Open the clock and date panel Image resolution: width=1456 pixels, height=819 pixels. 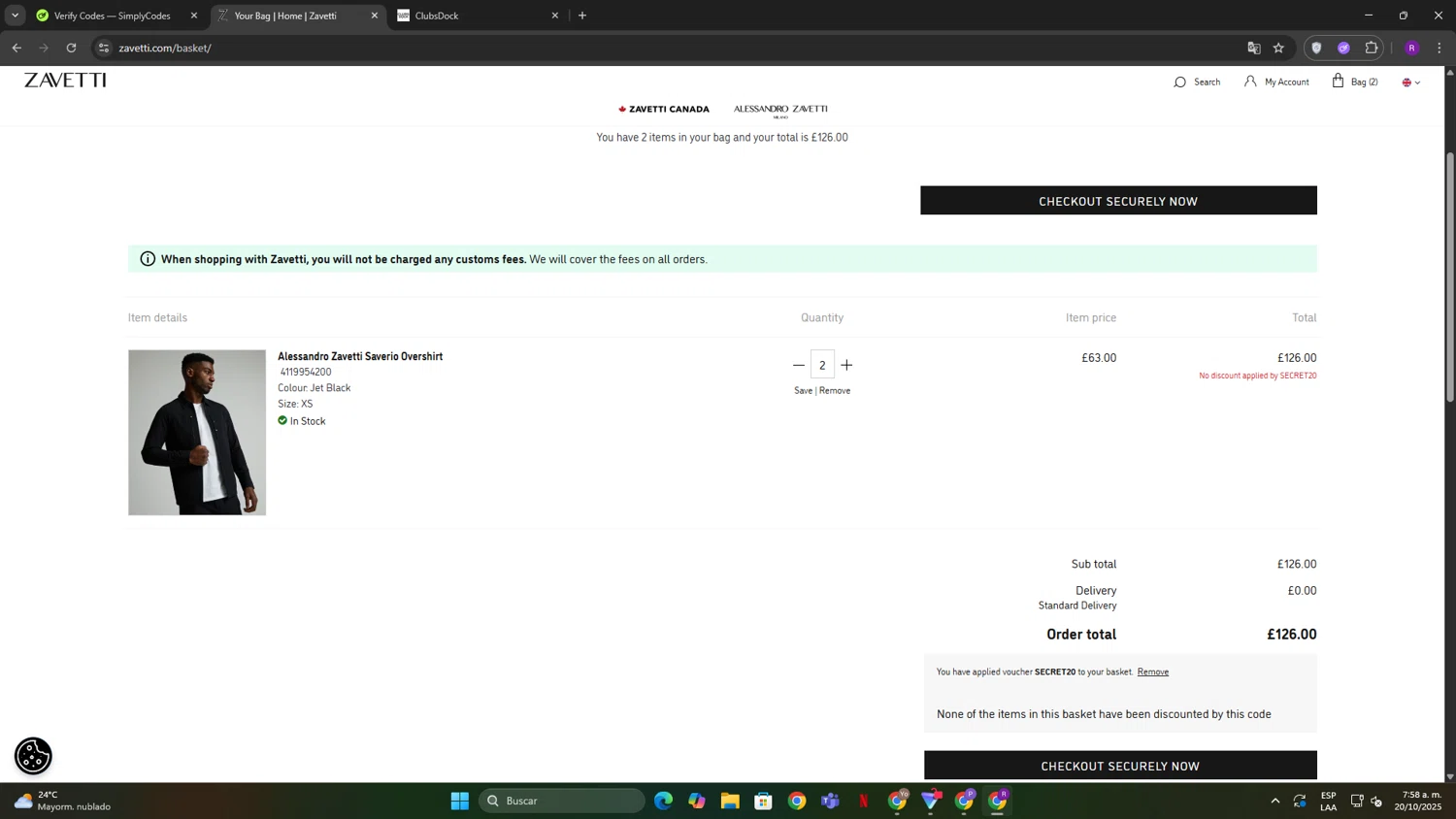pyautogui.click(x=1418, y=801)
